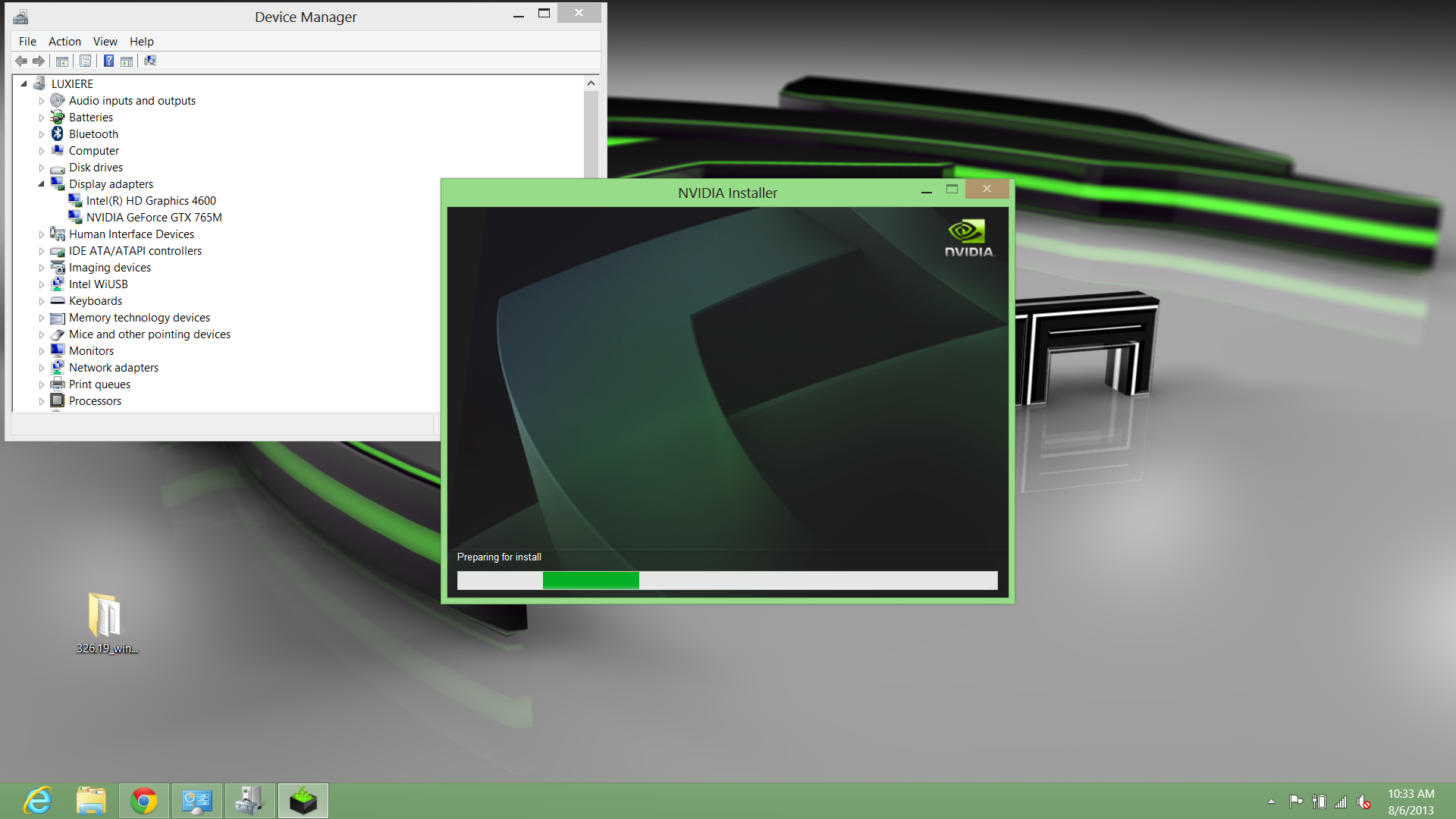Select the Processors category
The width and height of the screenshot is (1456, 819).
(x=95, y=401)
